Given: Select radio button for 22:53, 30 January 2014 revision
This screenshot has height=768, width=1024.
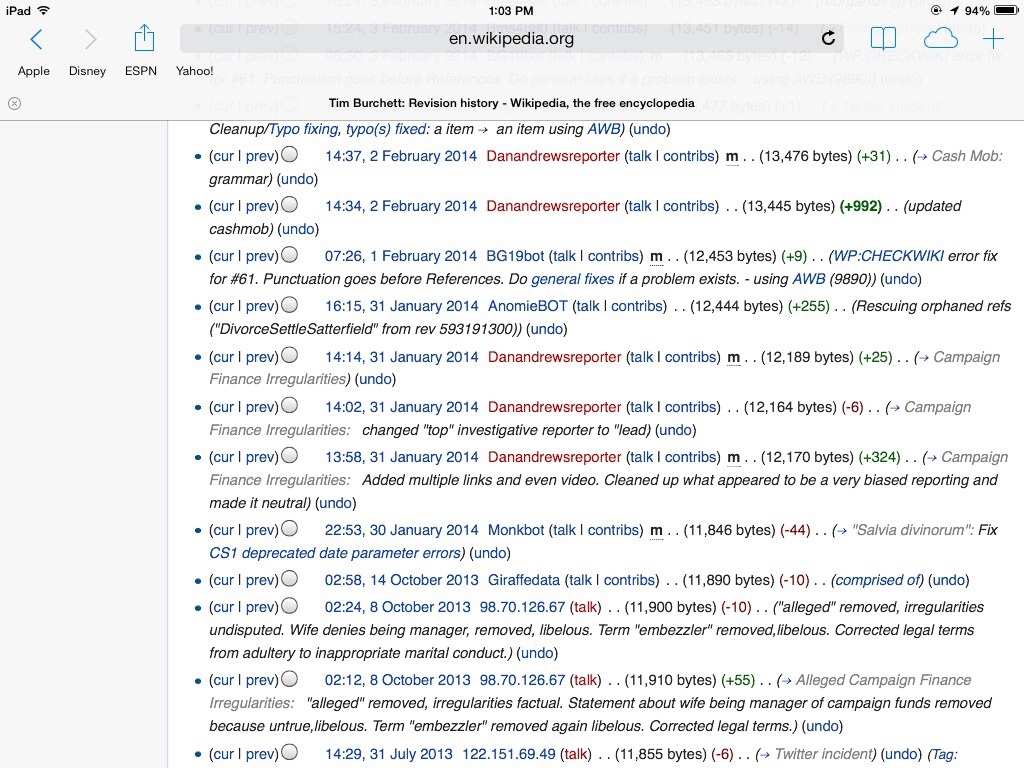Looking at the screenshot, I should [x=289, y=528].
